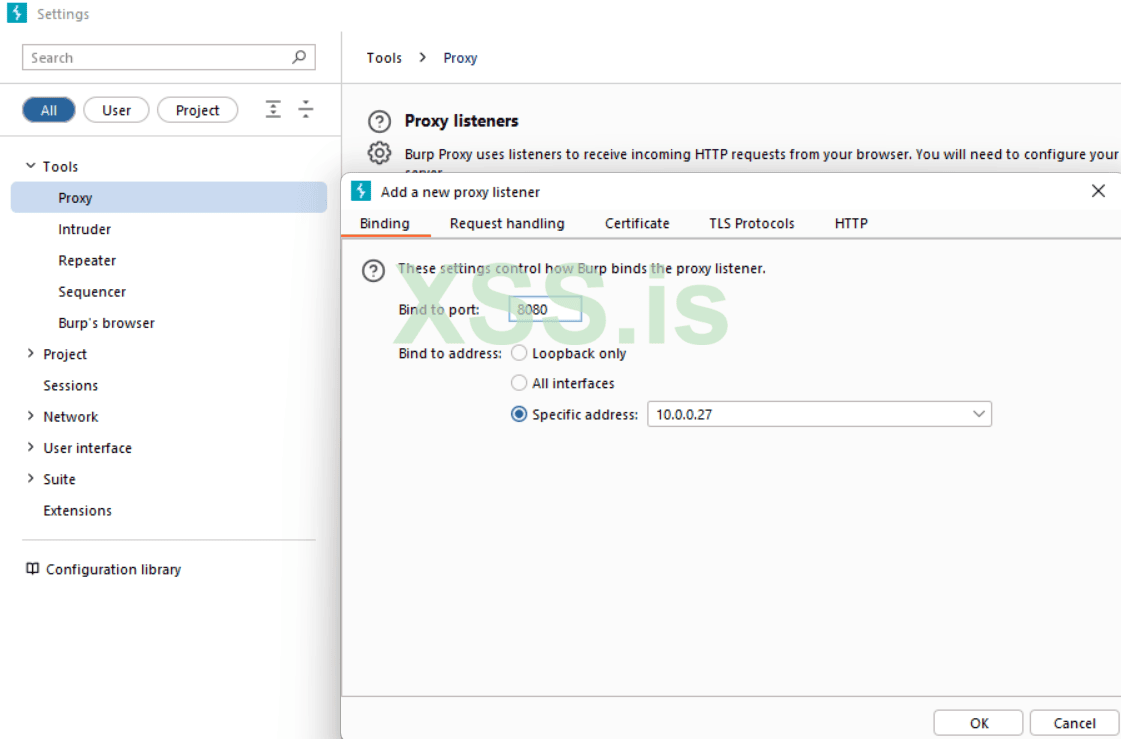Select Sequencer in settings tree
Viewport: 1121px width, 739px height.
click(92, 292)
